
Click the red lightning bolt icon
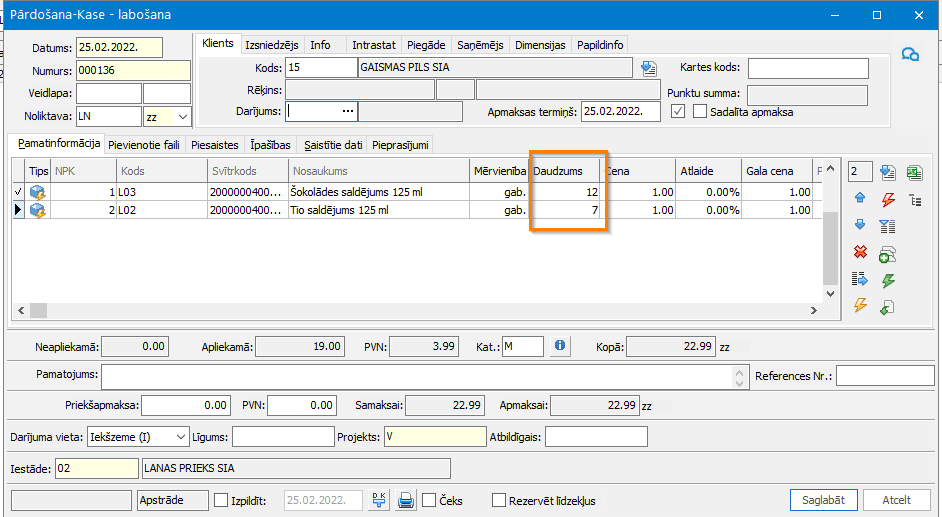pos(888,199)
